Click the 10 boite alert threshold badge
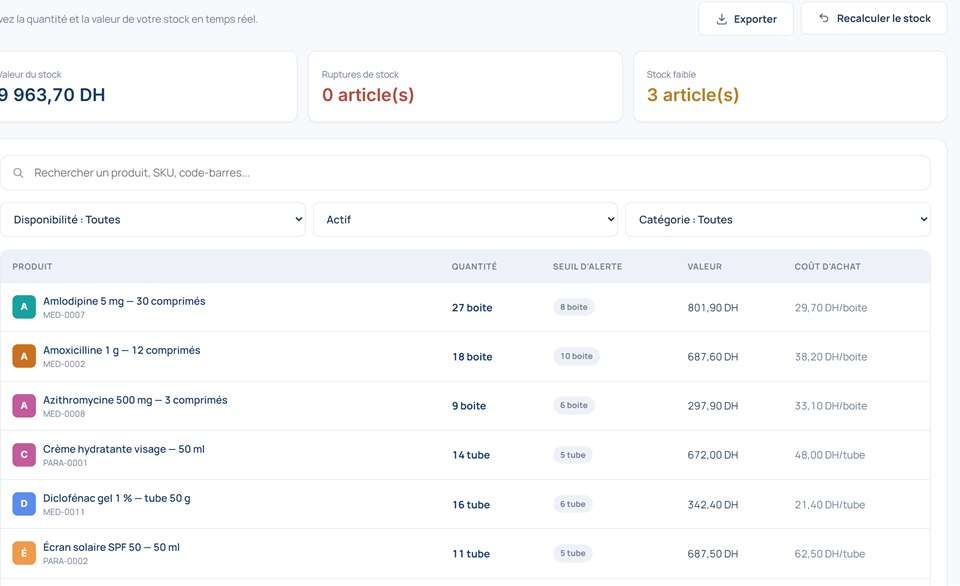 [x=577, y=356]
